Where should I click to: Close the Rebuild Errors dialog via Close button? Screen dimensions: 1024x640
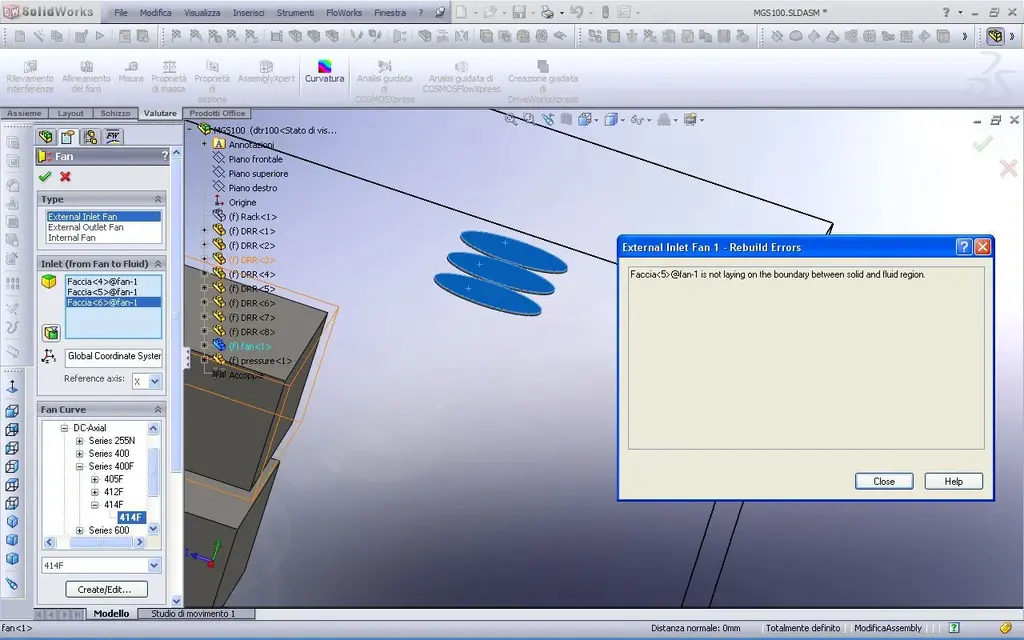click(884, 481)
